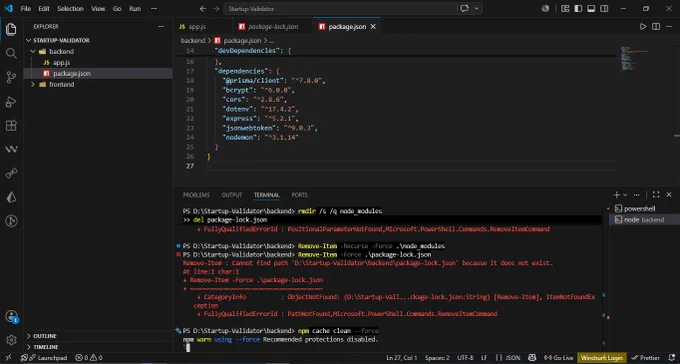Open the Run and Debug view
The height and width of the screenshot is (364, 680).
coord(11,102)
